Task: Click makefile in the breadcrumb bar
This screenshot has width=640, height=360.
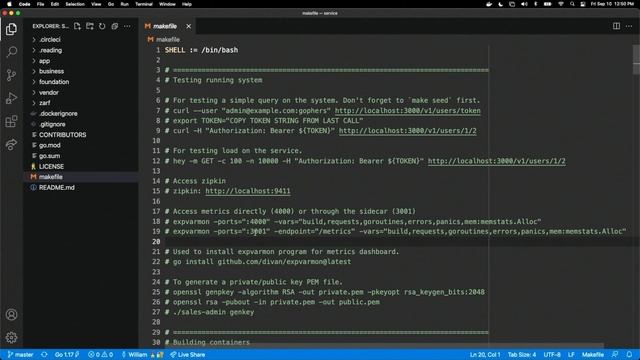Action: pos(168,40)
